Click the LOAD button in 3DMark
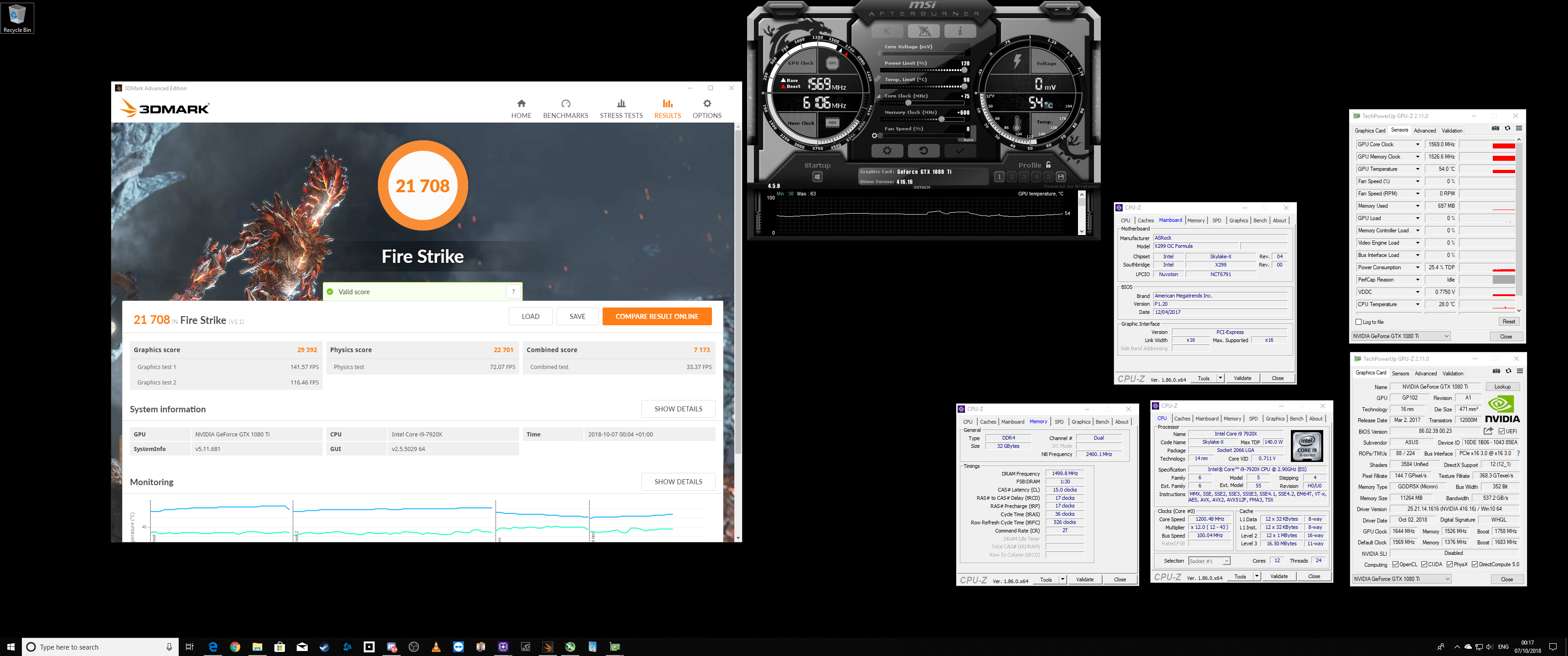Viewport: 1568px width, 656px height. click(530, 317)
